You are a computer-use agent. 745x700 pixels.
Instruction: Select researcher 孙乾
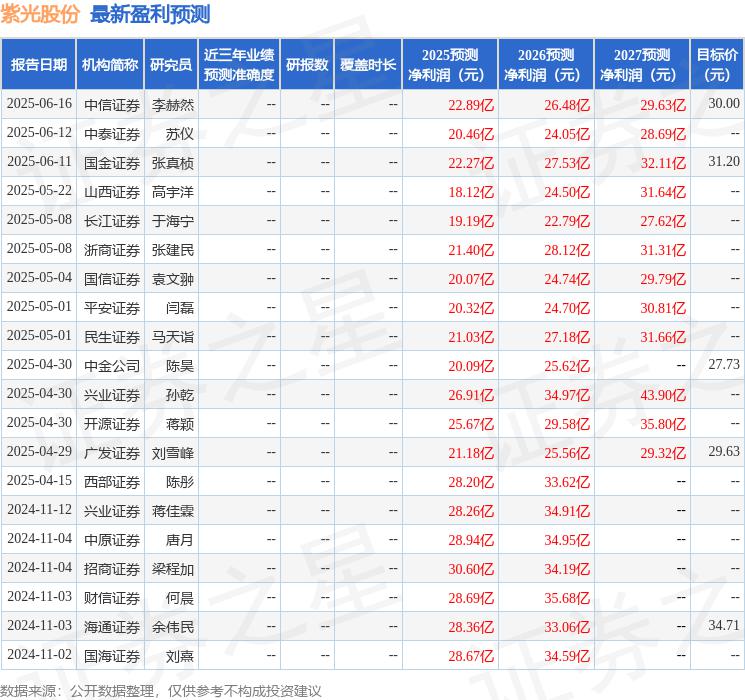click(x=180, y=395)
